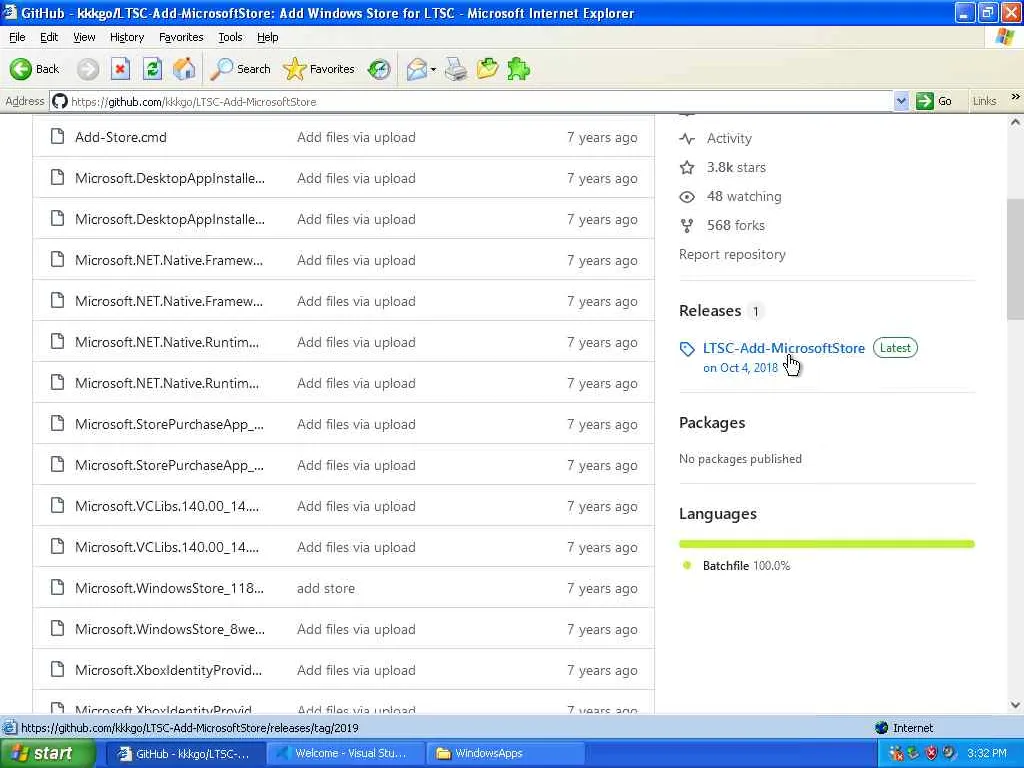Click the green puzzle piece icon
The image size is (1024, 768).
click(519, 69)
